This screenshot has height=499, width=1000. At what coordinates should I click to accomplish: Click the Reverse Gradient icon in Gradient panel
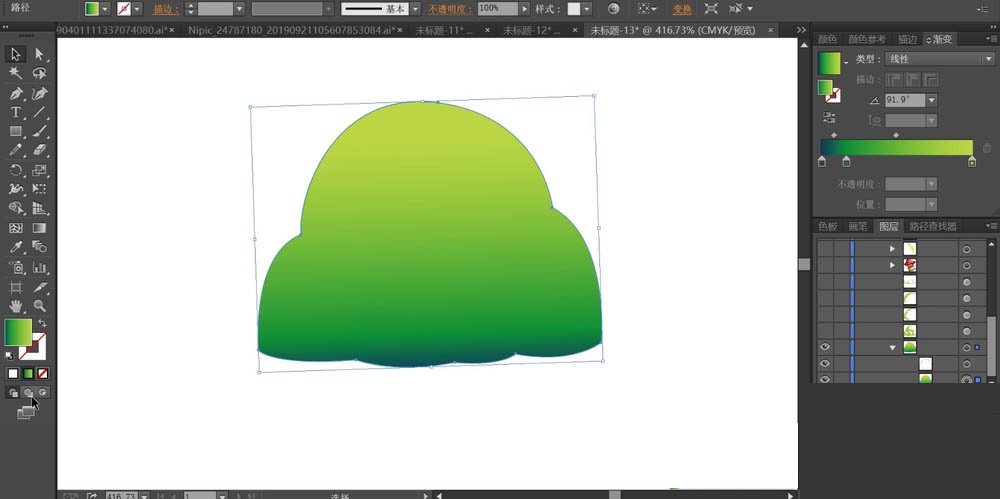click(x=830, y=118)
